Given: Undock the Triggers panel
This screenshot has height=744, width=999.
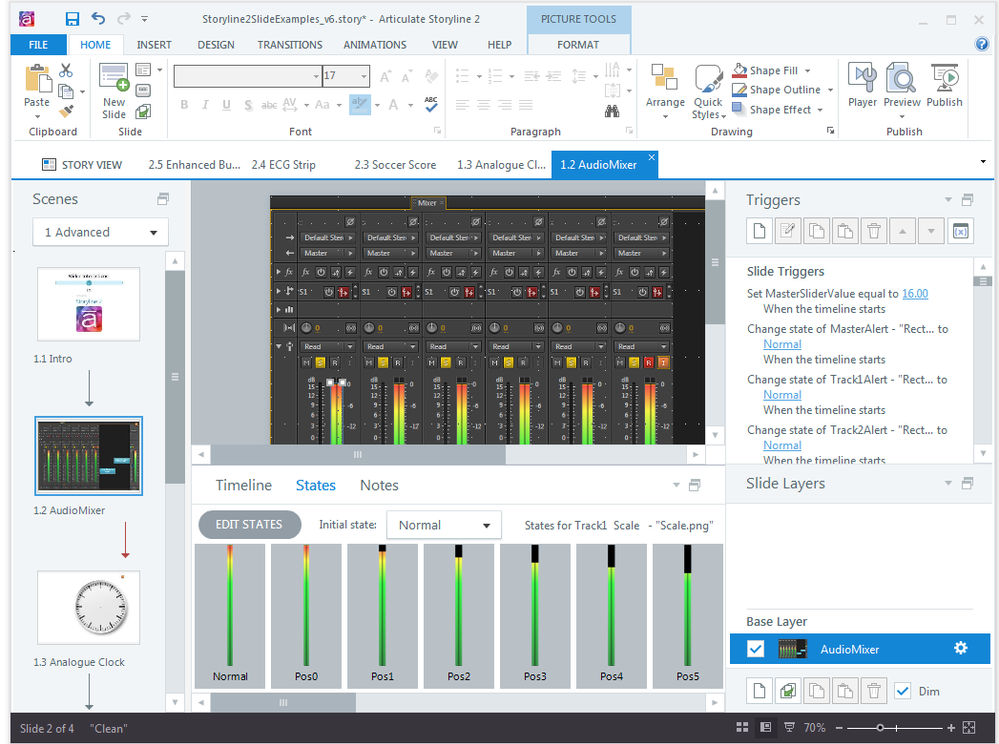Looking at the screenshot, I should [x=967, y=200].
